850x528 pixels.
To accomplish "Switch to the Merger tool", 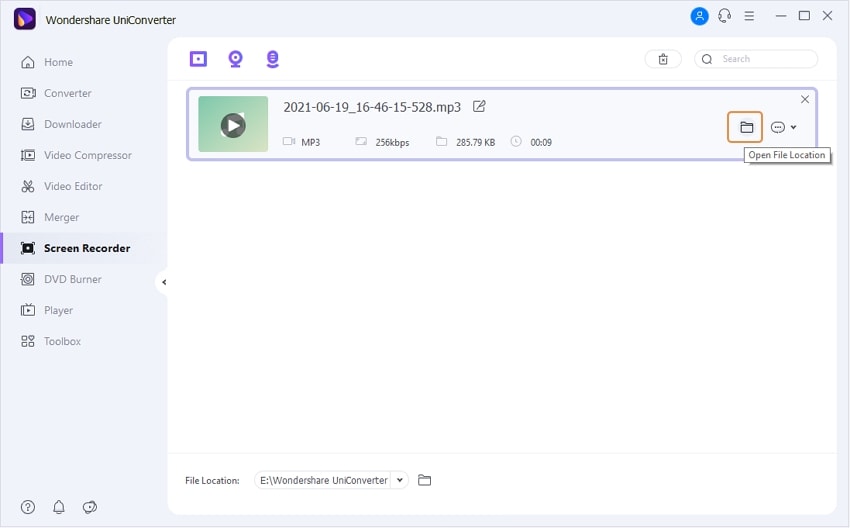I will 49,217.
